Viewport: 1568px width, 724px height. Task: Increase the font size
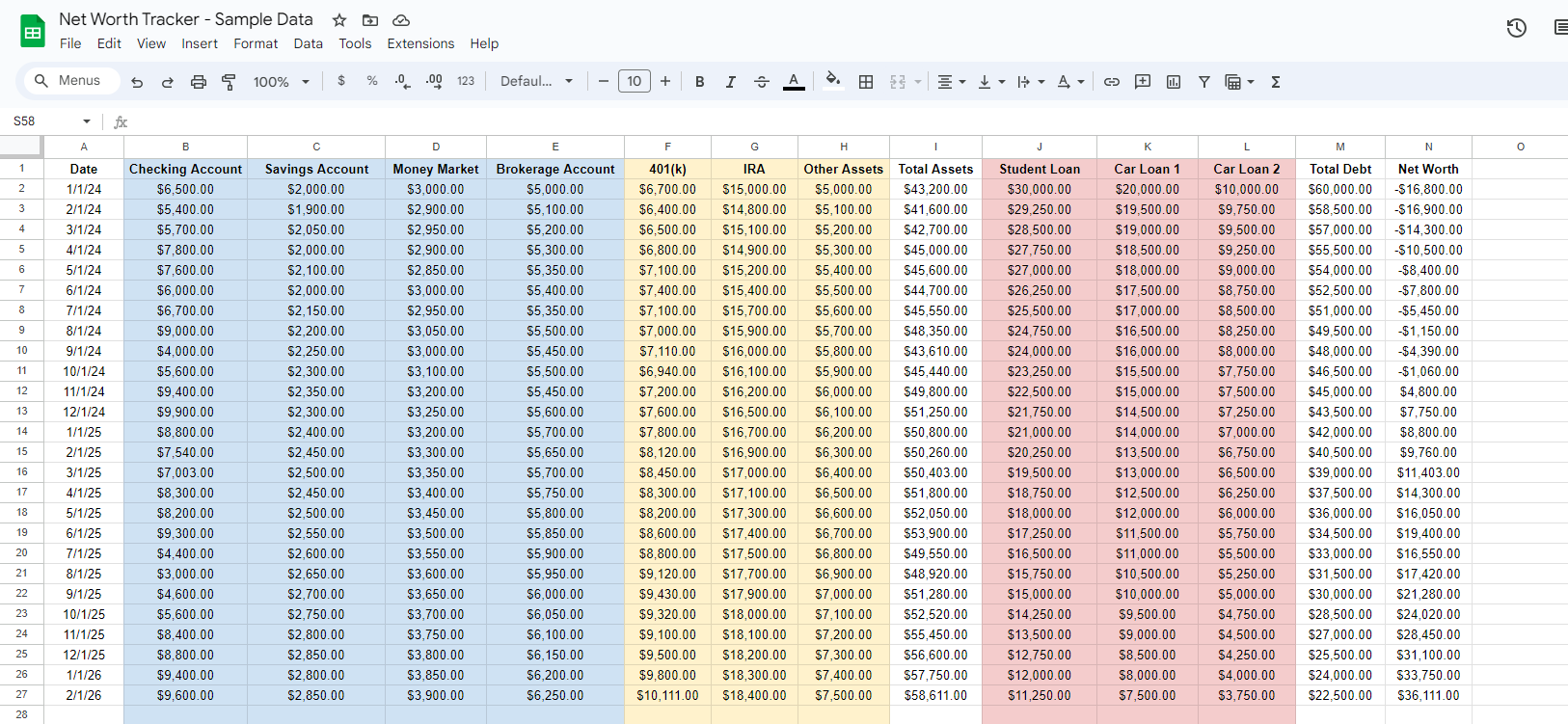665,82
